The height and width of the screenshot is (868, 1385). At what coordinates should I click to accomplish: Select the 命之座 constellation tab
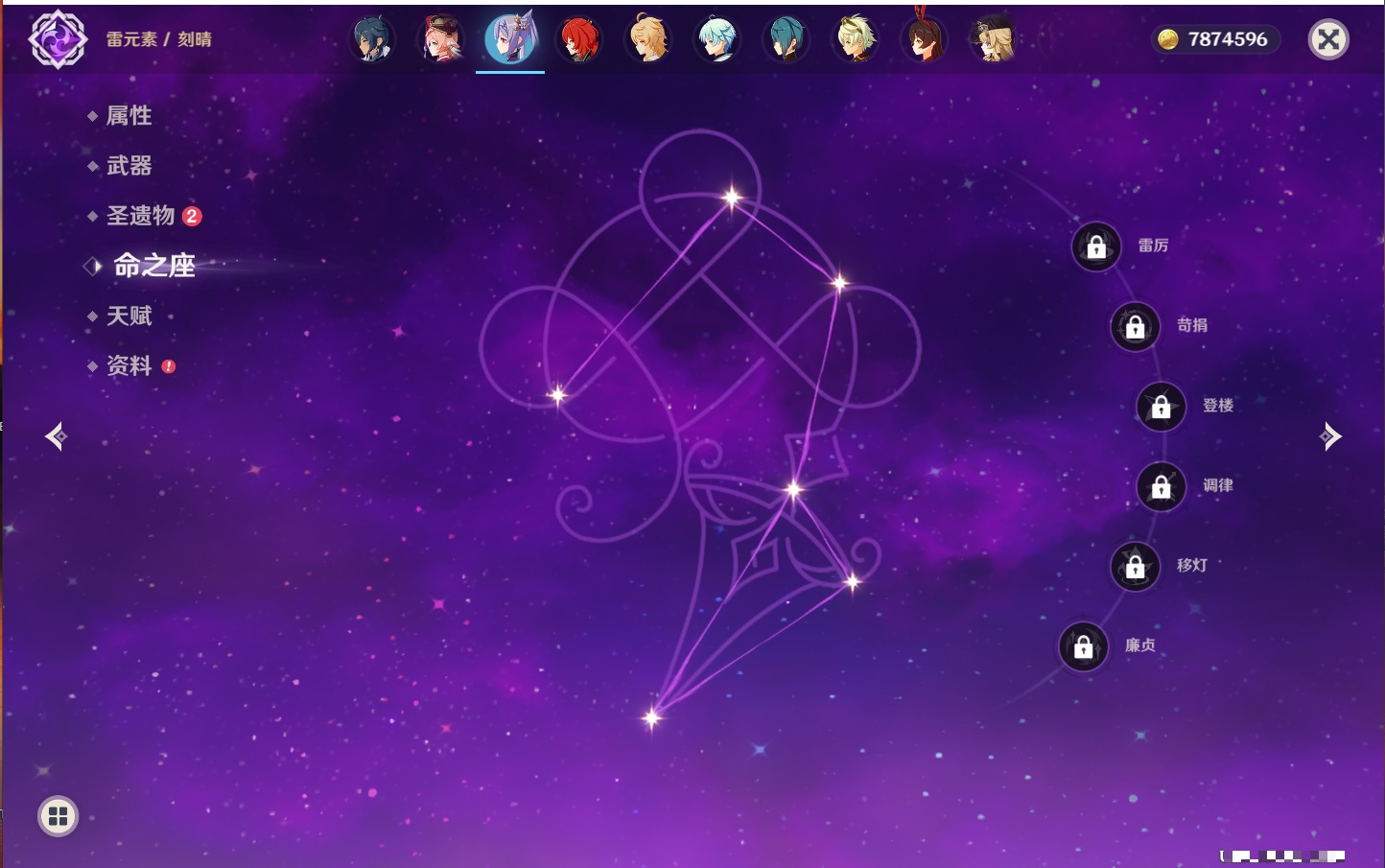coord(154,266)
